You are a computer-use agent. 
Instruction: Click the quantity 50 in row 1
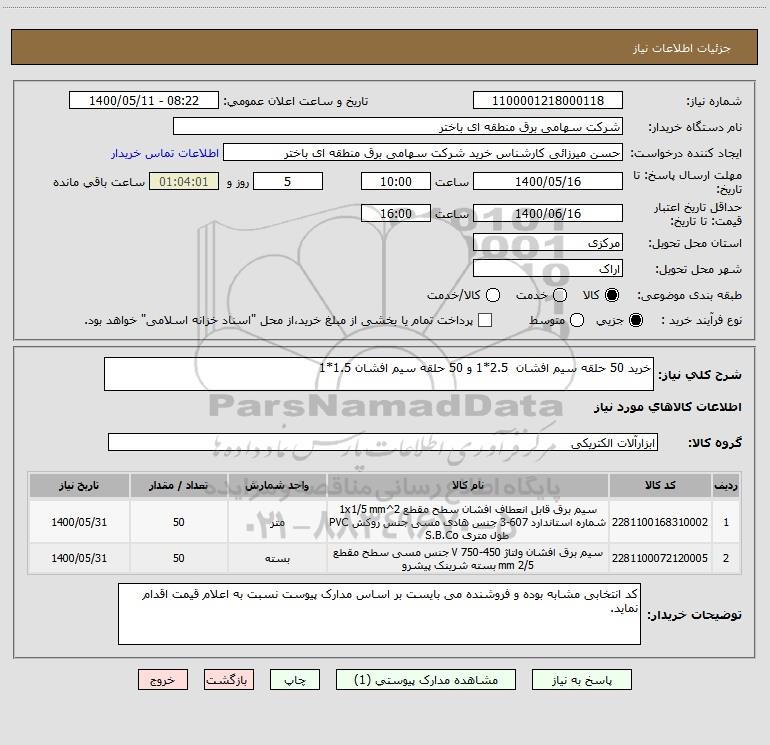coord(179,522)
